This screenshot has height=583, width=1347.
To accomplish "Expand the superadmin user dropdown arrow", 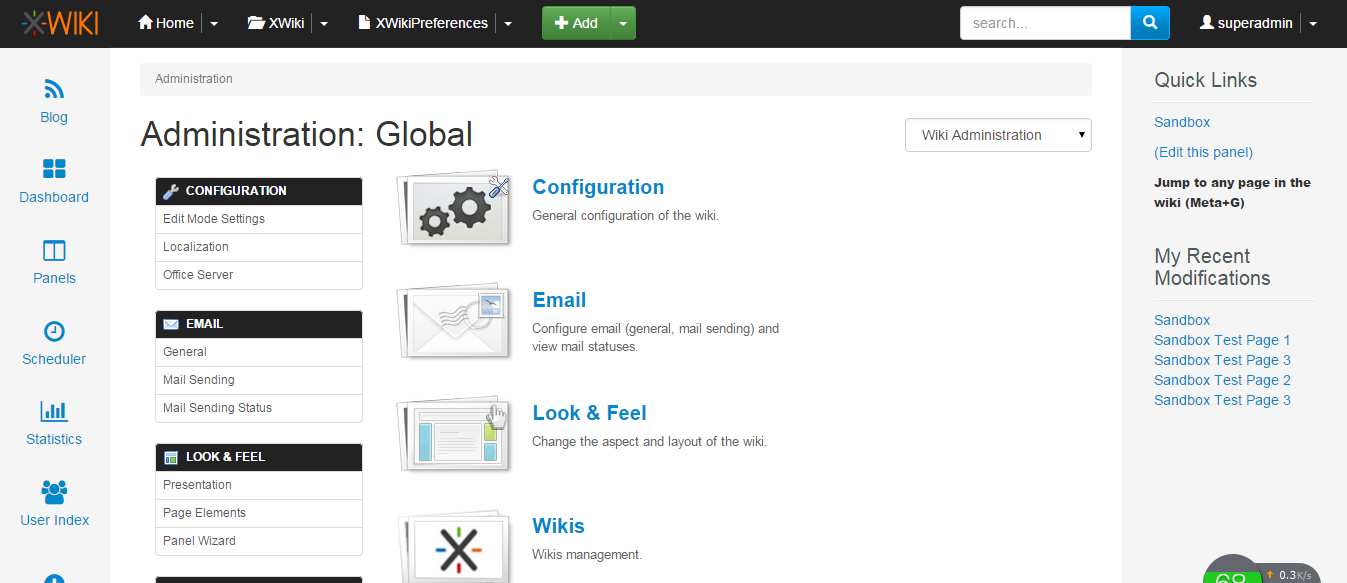I will coord(1312,23).
